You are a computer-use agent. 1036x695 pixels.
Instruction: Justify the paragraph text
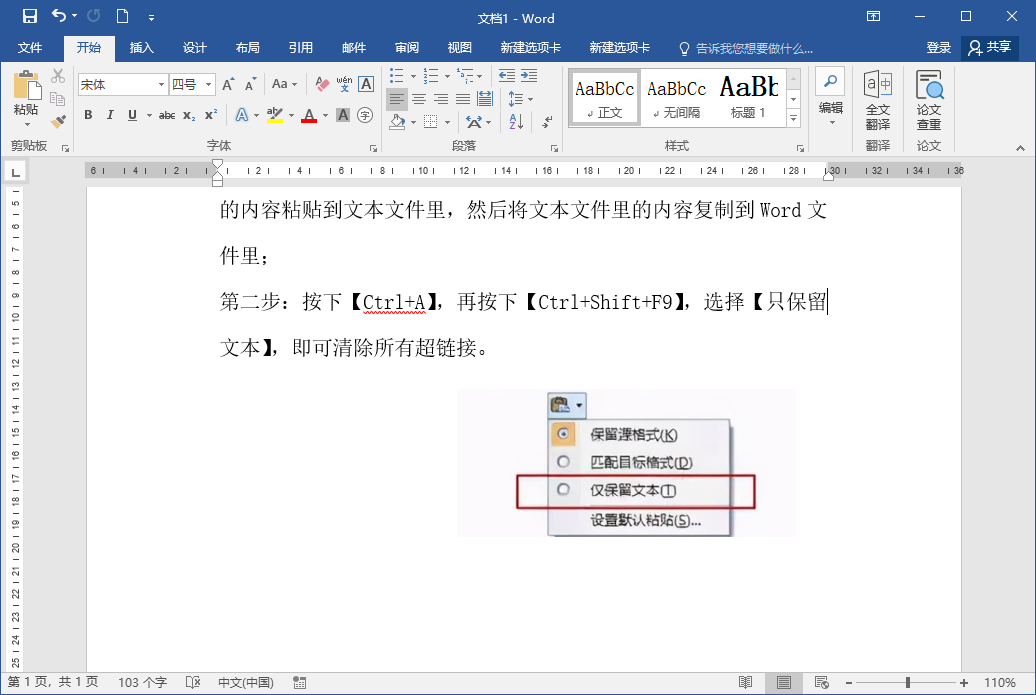click(462, 99)
